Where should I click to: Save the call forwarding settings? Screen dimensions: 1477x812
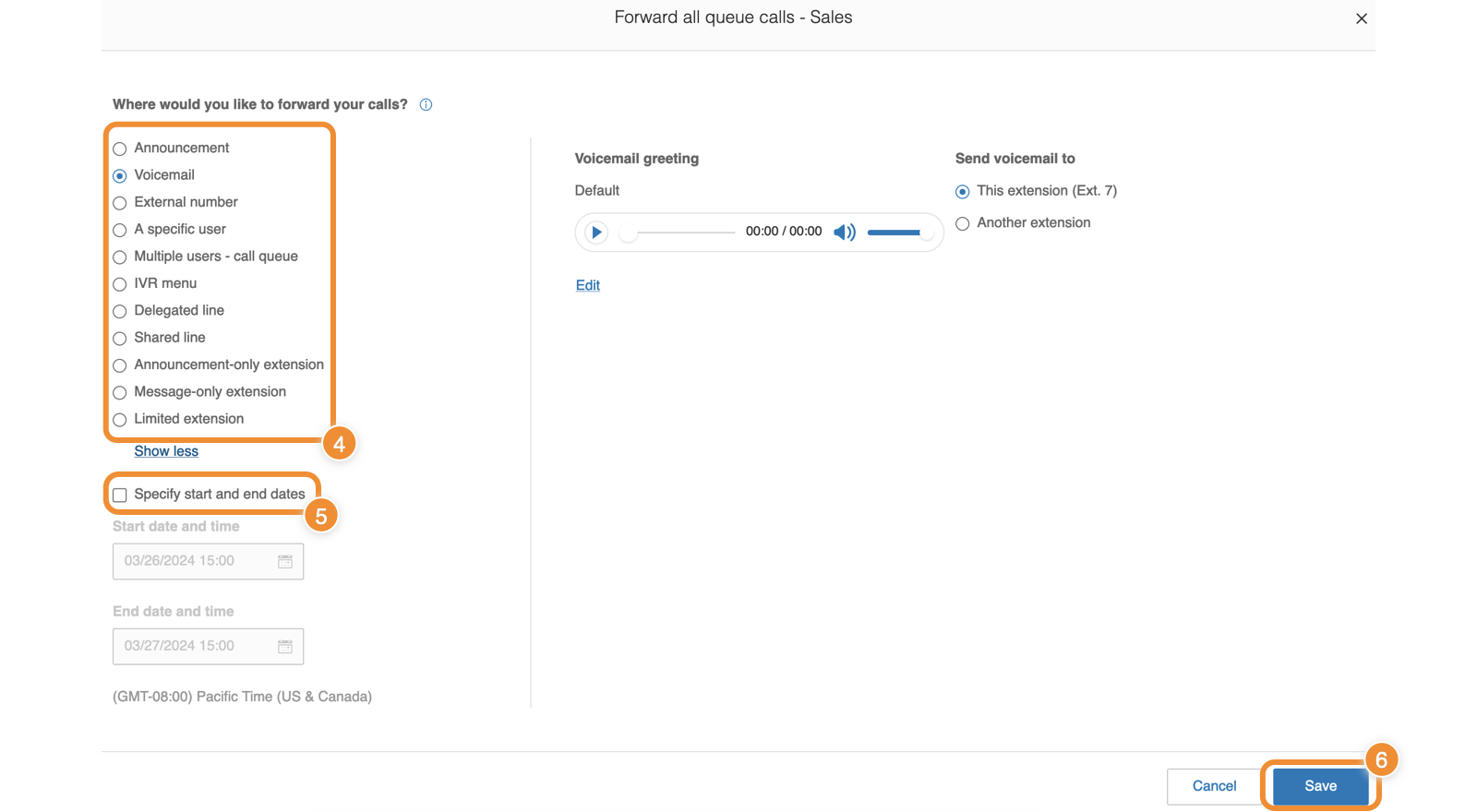pos(1320,786)
